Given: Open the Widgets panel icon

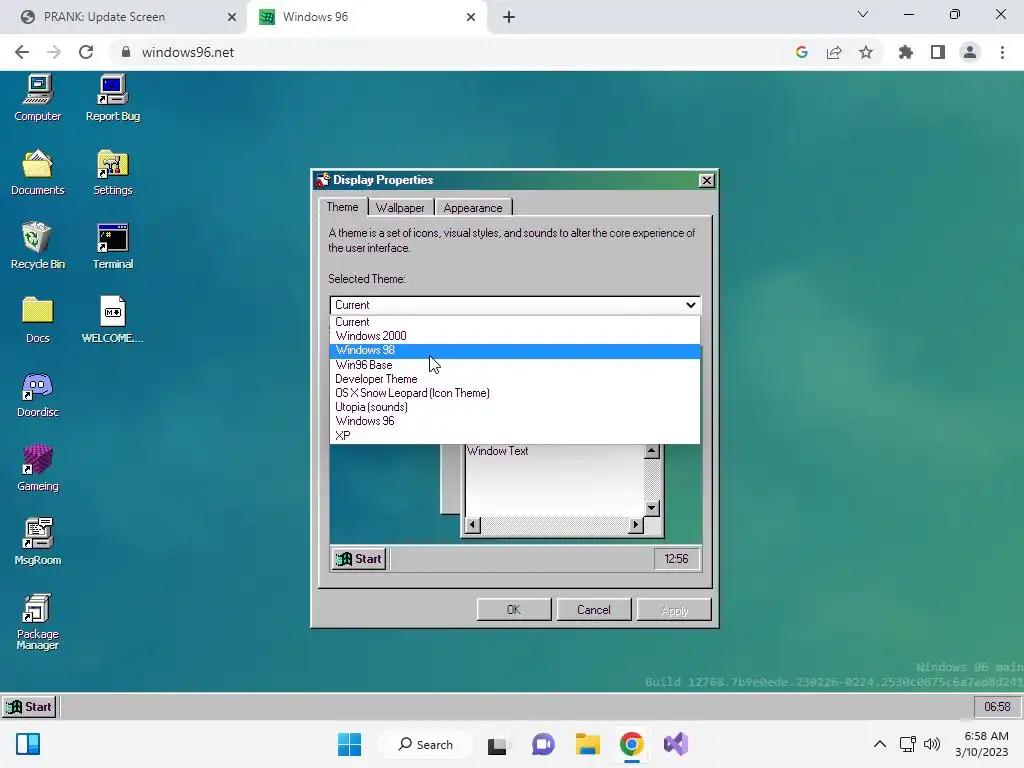Looking at the screenshot, I should (x=28, y=744).
